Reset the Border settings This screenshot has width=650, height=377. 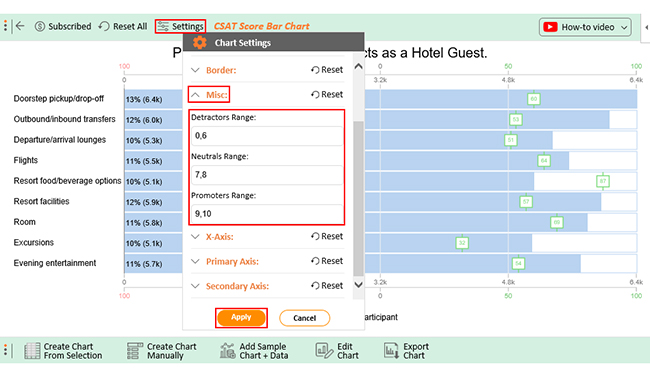[327, 70]
